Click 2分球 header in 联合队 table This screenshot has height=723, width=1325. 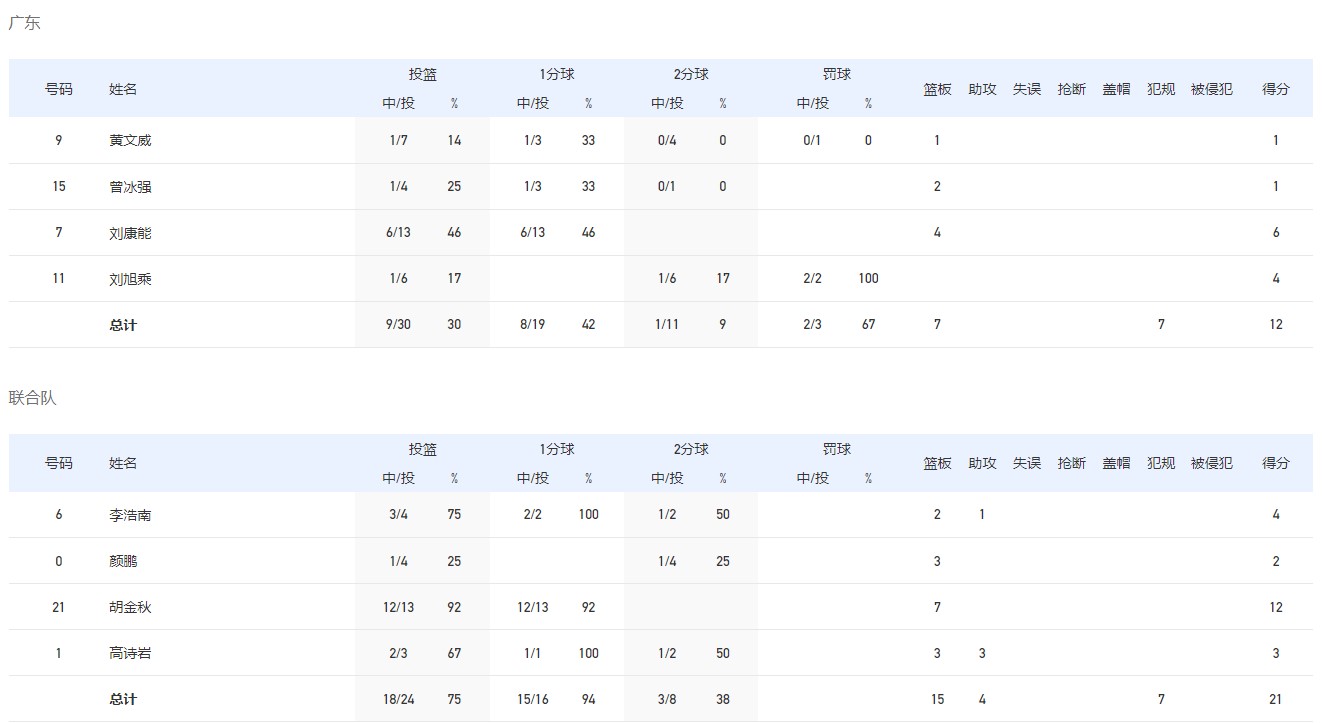pyautogui.click(x=691, y=449)
